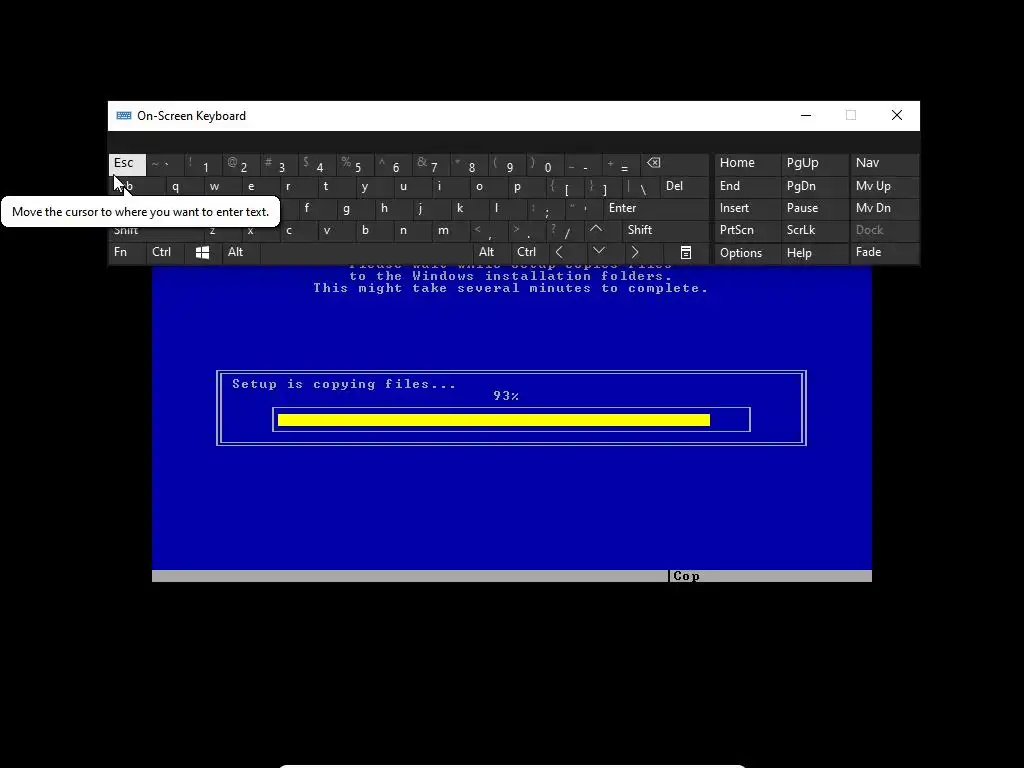The height and width of the screenshot is (768, 1024).
Task: Click the PgDn key
Action: tap(814, 186)
